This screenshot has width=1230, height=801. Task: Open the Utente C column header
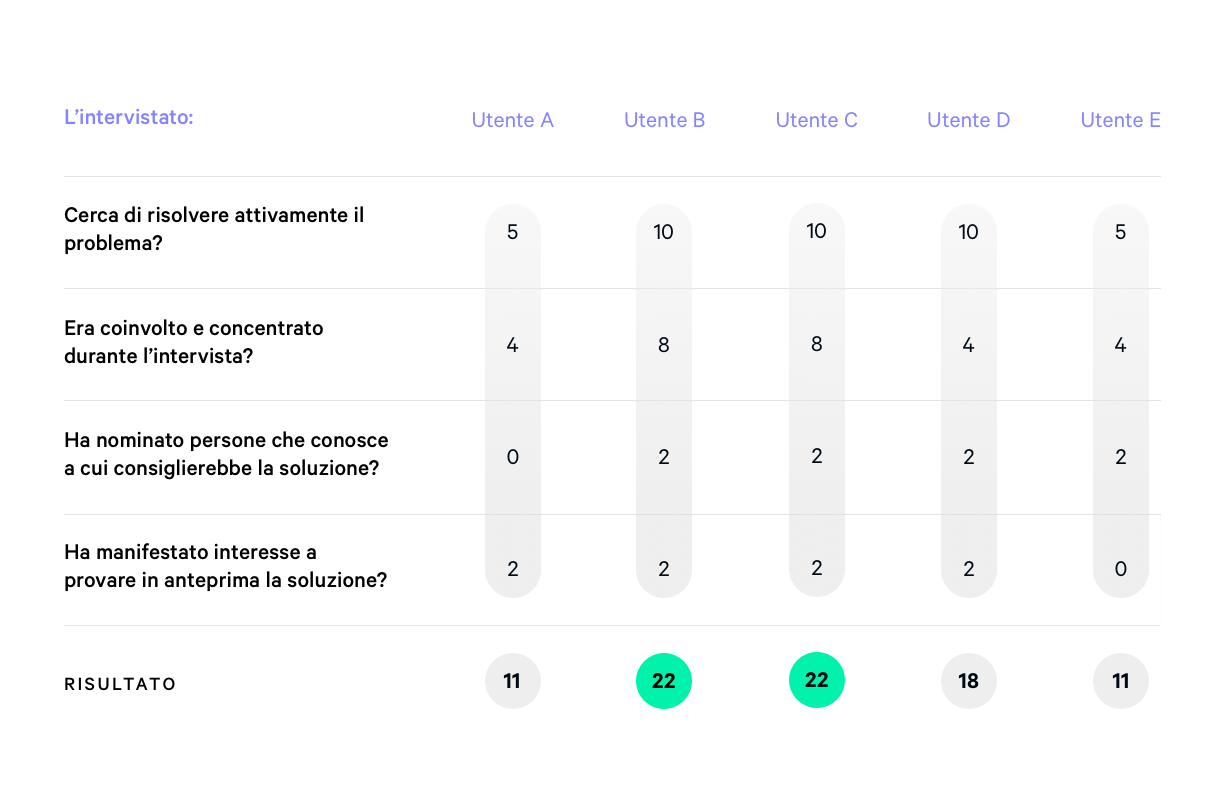816,121
